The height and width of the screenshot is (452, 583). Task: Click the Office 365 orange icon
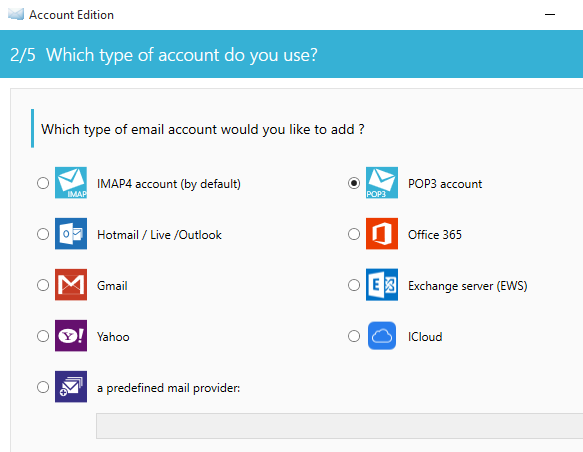tap(382, 233)
